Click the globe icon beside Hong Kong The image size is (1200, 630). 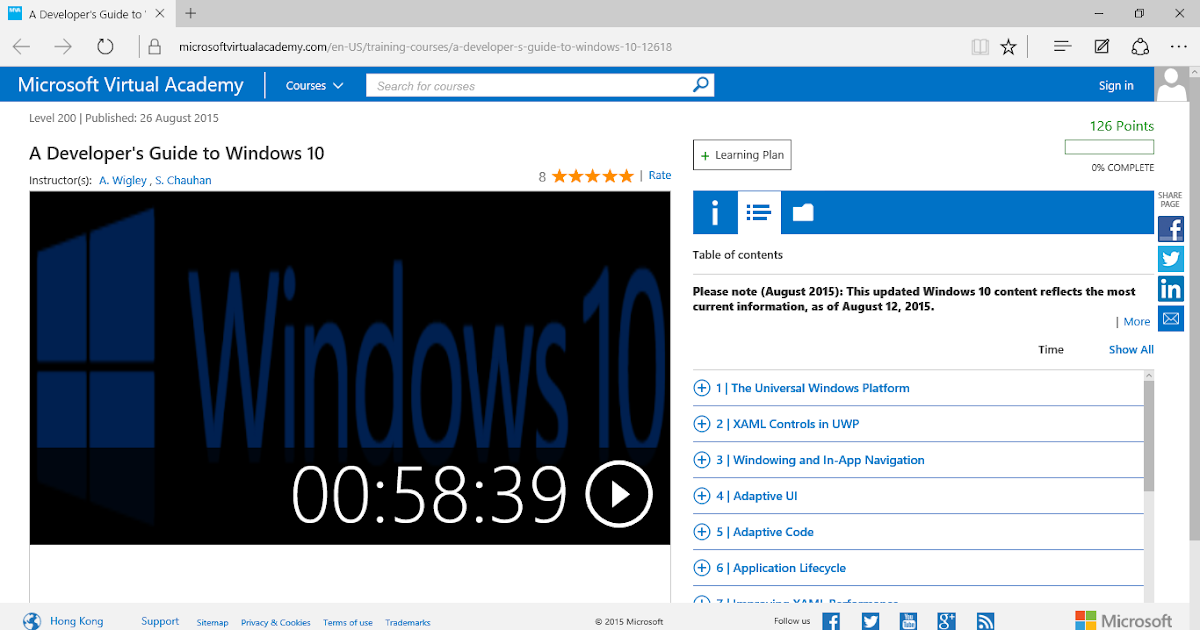click(x=32, y=621)
